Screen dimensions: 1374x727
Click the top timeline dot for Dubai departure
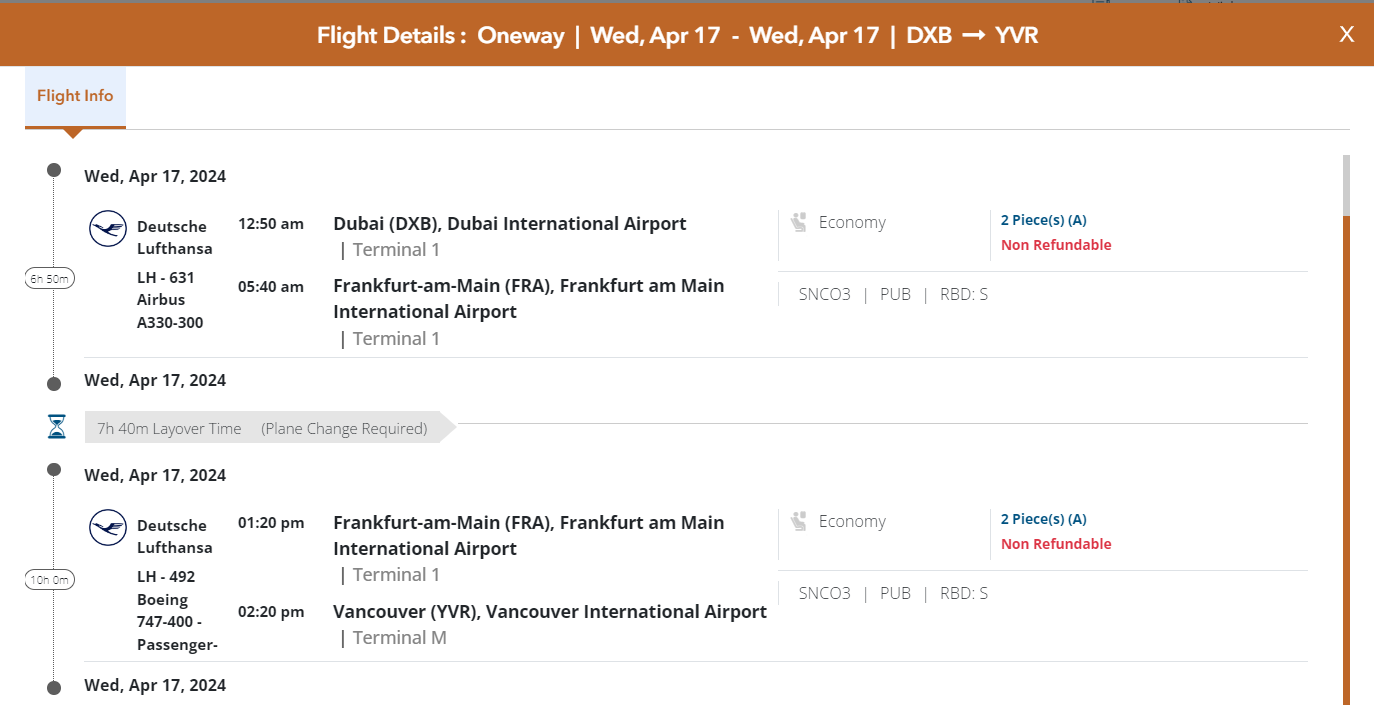(x=54, y=170)
